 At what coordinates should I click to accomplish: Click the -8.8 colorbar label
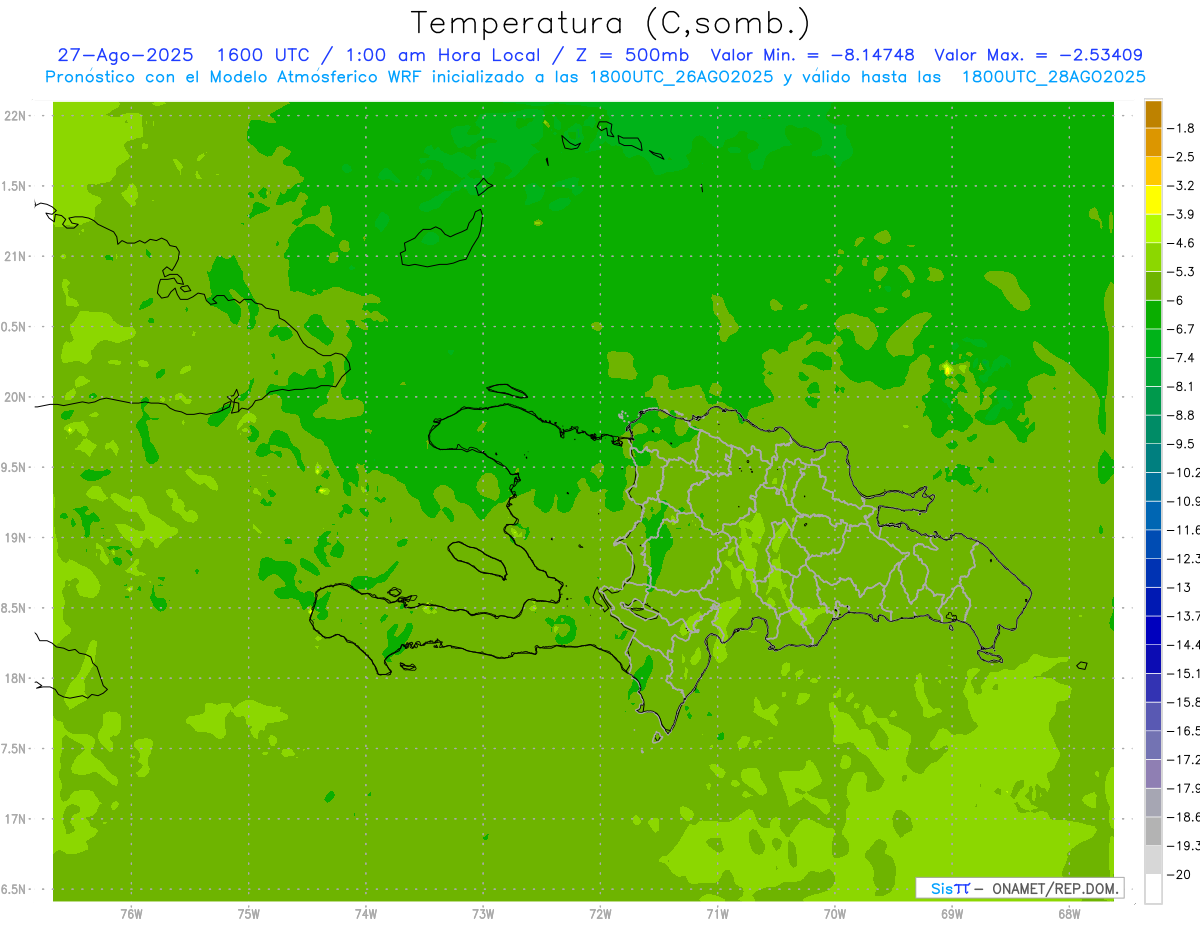click(1181, 415)
